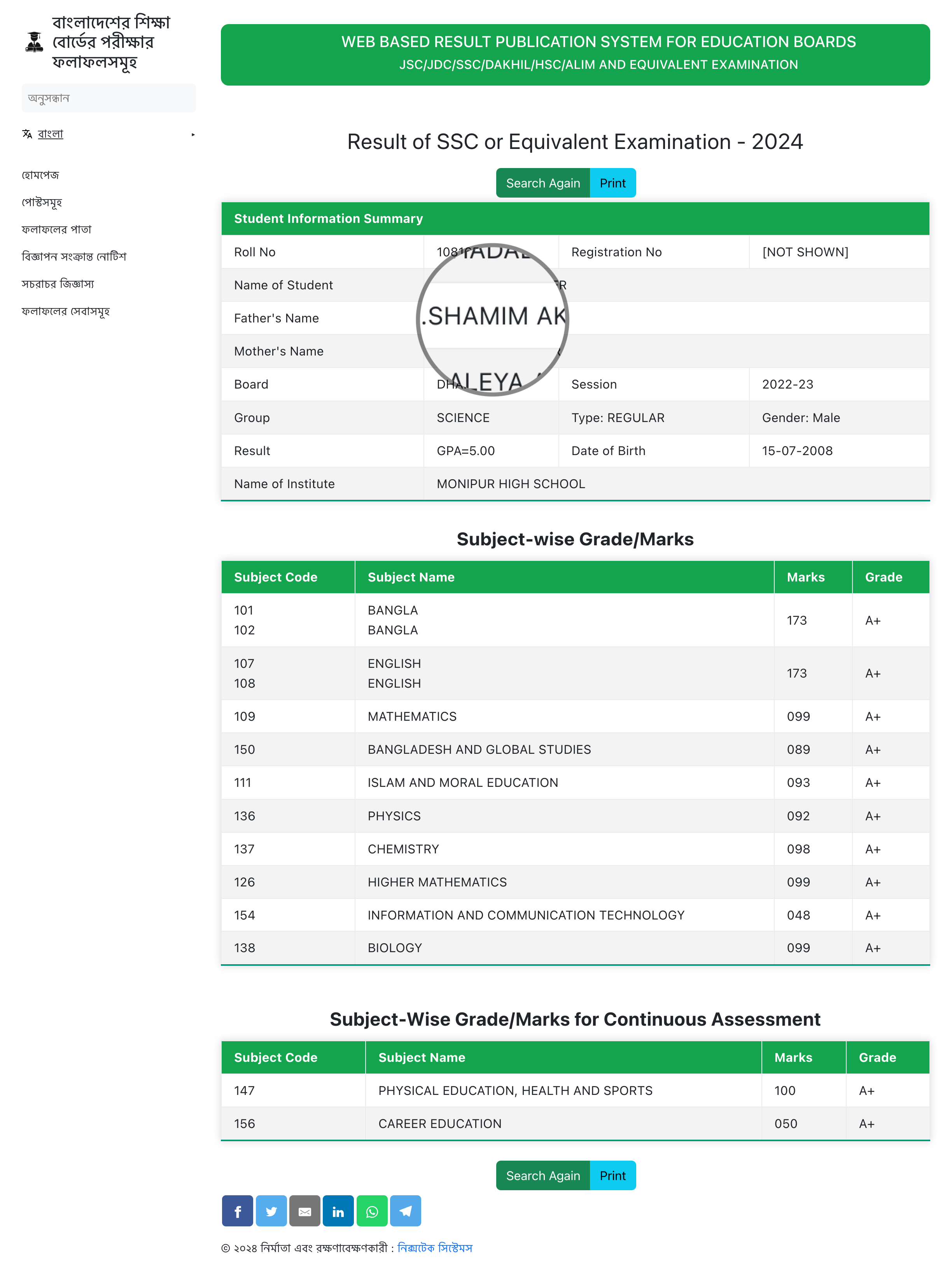Click INFORMATION AND COMMUNICATION TECHNOLOGY subject name
This screenshot has height=1282, width=952.
526,915
